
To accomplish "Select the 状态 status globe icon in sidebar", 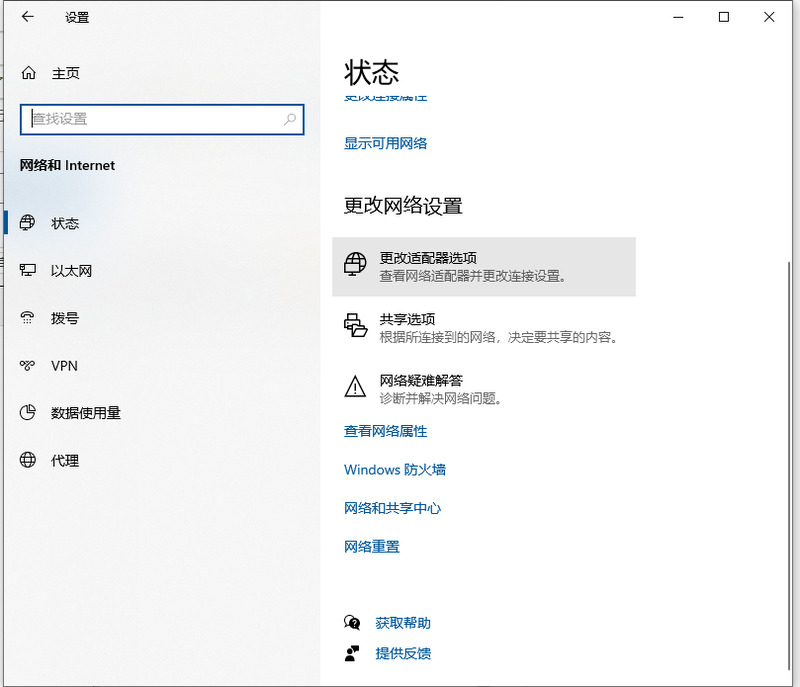I will (27, 223).
